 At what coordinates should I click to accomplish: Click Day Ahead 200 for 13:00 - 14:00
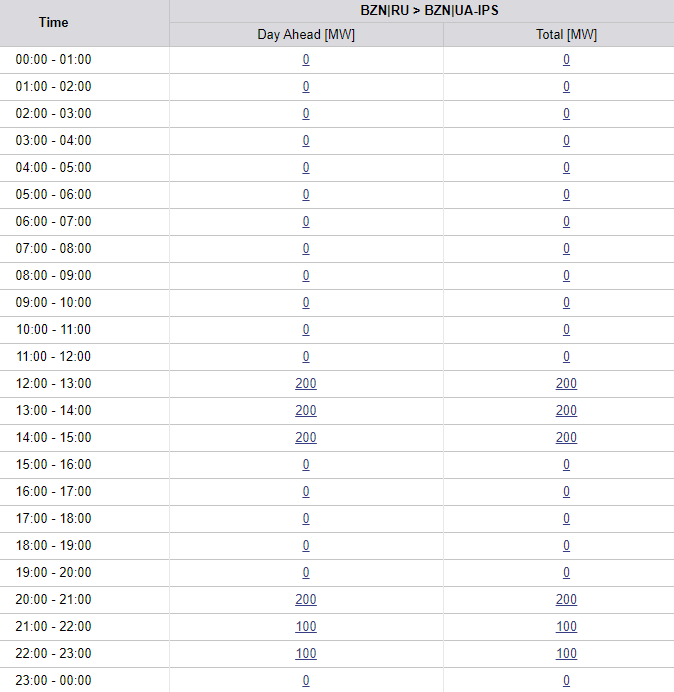coord(306,411)
